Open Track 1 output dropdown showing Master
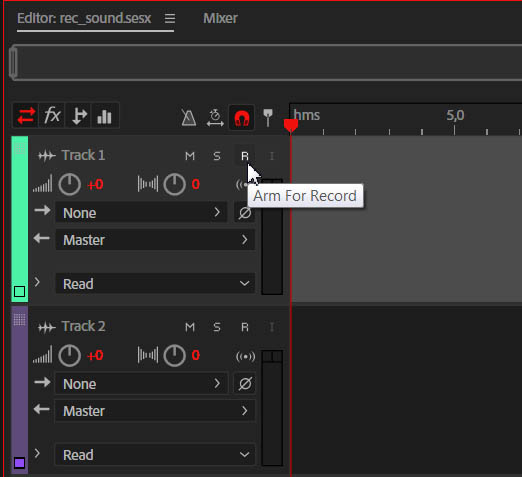Screen dimensions: 522x477 pos(155,239)
